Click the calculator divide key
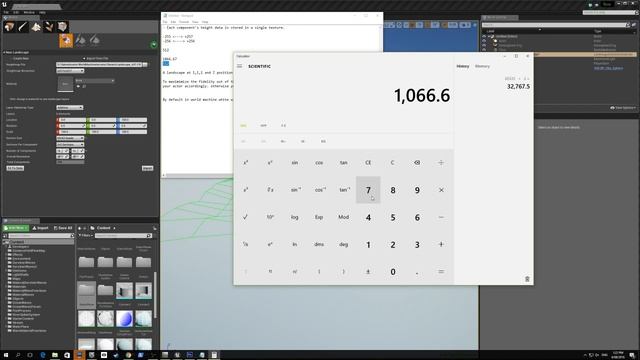Screen dimensions: 640x360 [x=441, y=162]
